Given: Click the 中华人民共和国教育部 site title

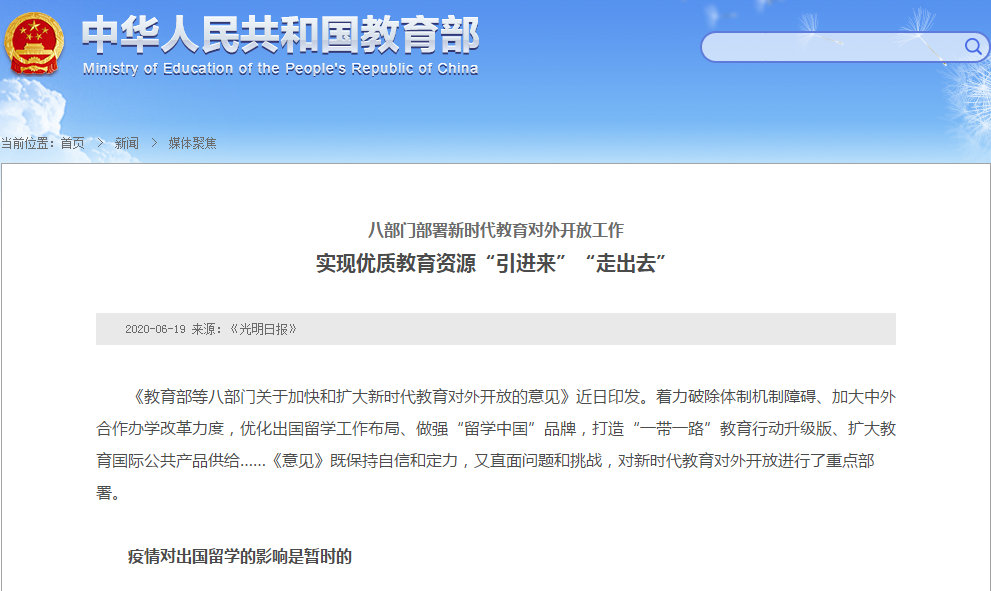Looking at the screenshot, I should (x=280, y=35).
